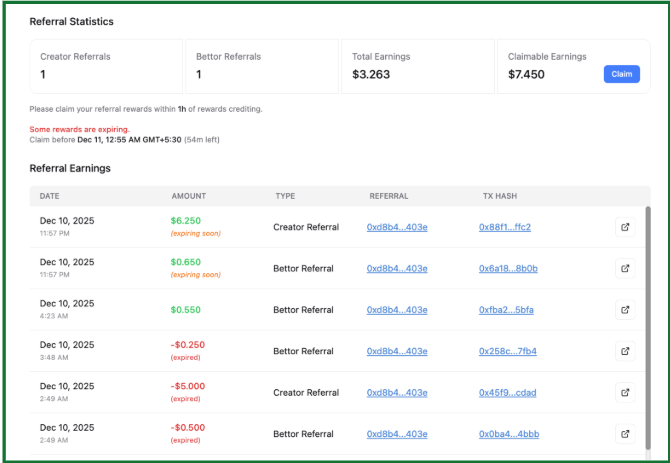Select the Claimable Earnings card

pos(572,66)
